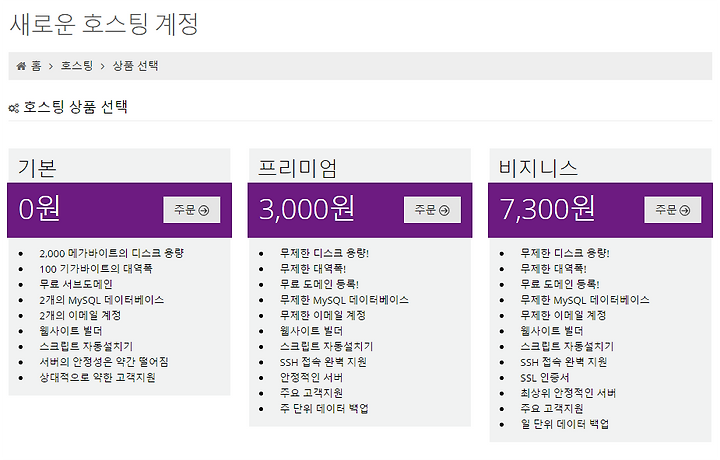Select 안정적인 서버 in 프리미엄 list
720x460 pixels.
311,378
